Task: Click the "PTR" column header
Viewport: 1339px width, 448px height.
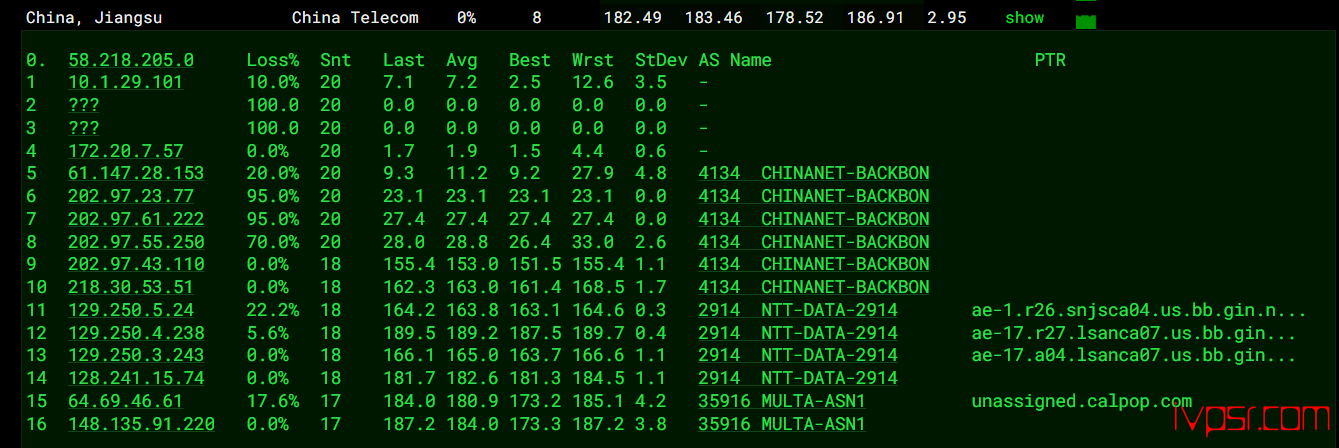Action: pos(1050,60)
